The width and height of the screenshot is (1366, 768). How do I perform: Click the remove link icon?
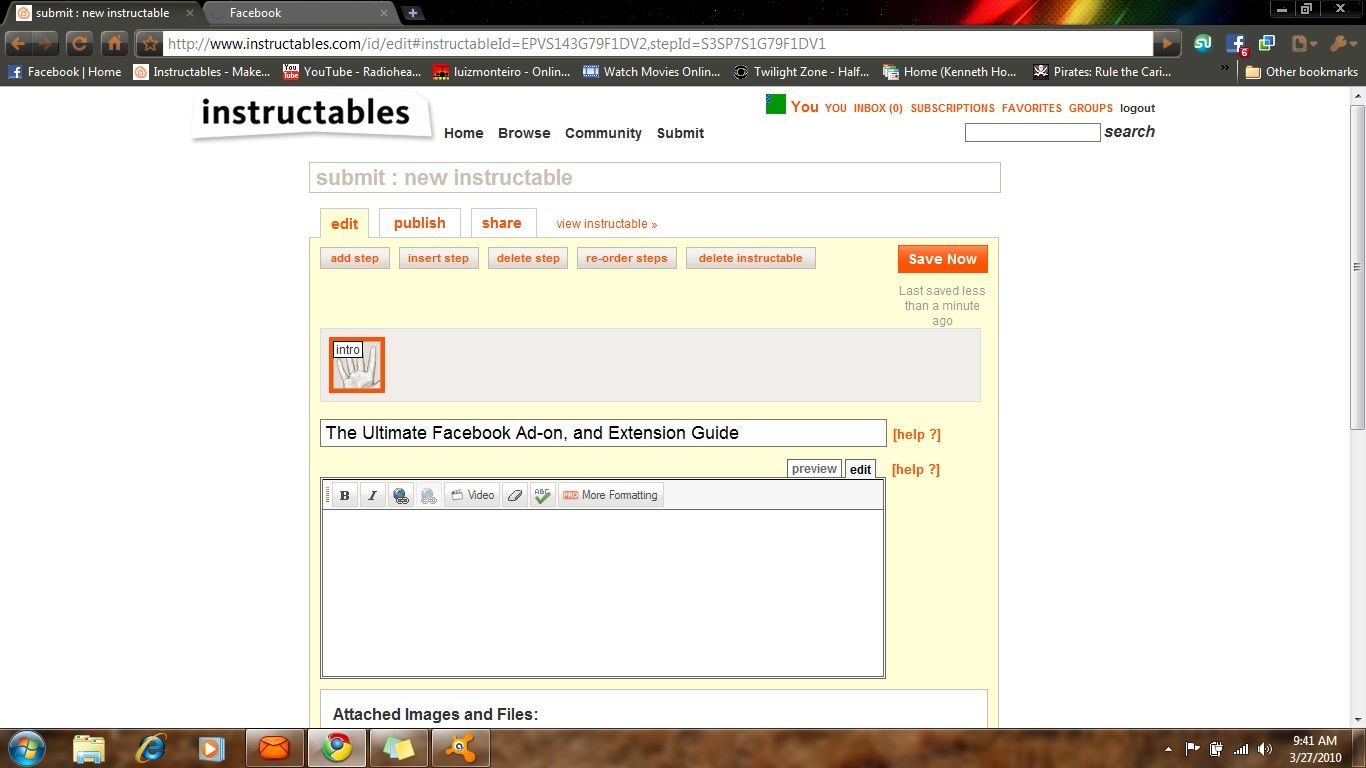tap(428, 494)
